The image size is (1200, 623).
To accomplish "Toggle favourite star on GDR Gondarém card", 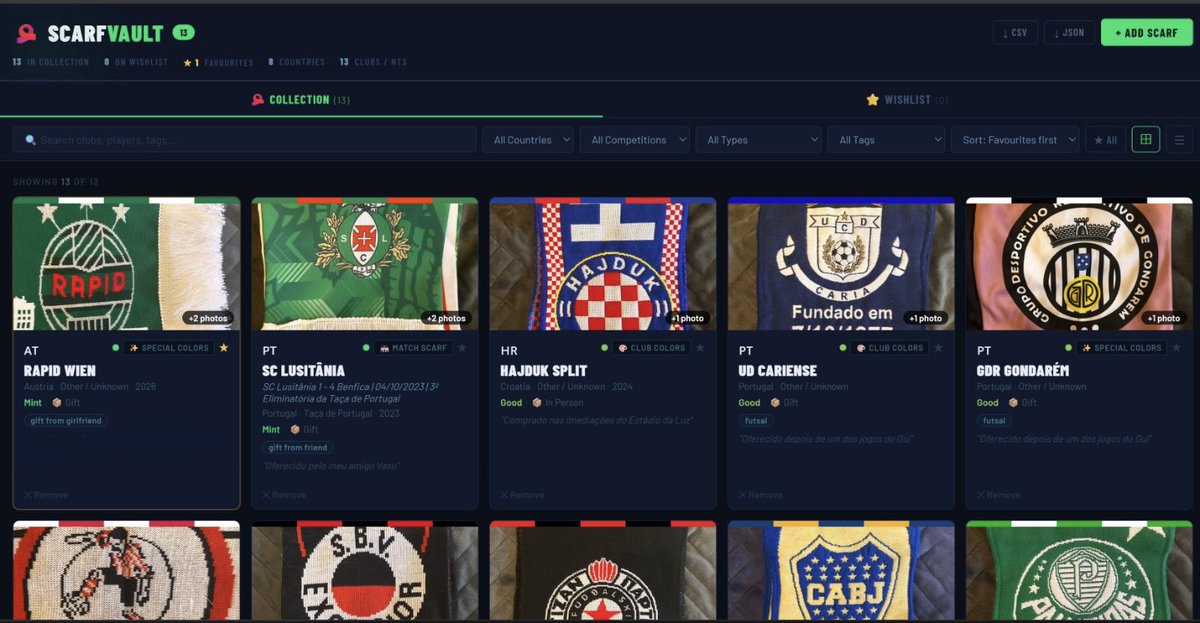I will tap(1176, 348).
